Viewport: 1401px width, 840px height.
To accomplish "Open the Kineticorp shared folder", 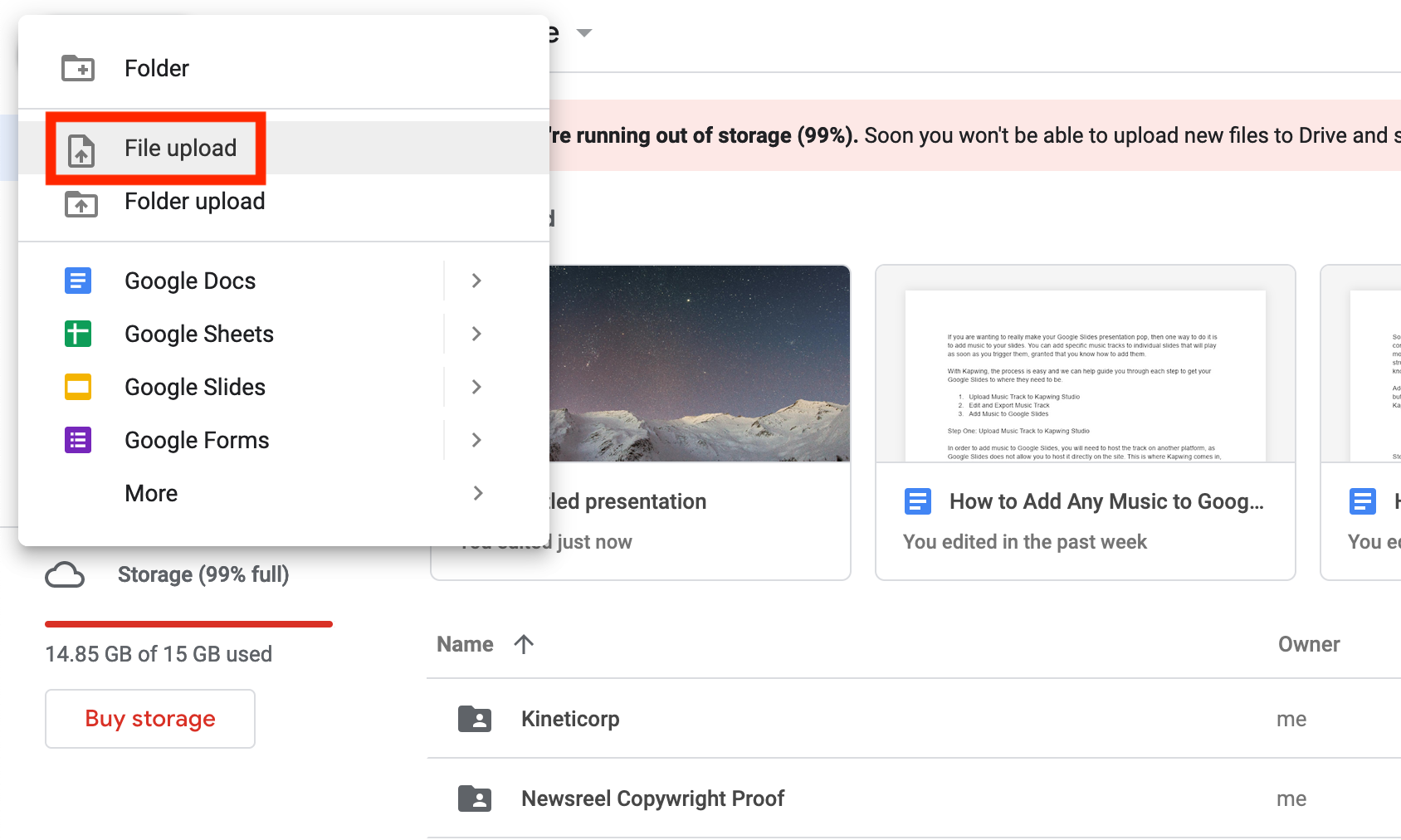I will [x=569, y=719].
